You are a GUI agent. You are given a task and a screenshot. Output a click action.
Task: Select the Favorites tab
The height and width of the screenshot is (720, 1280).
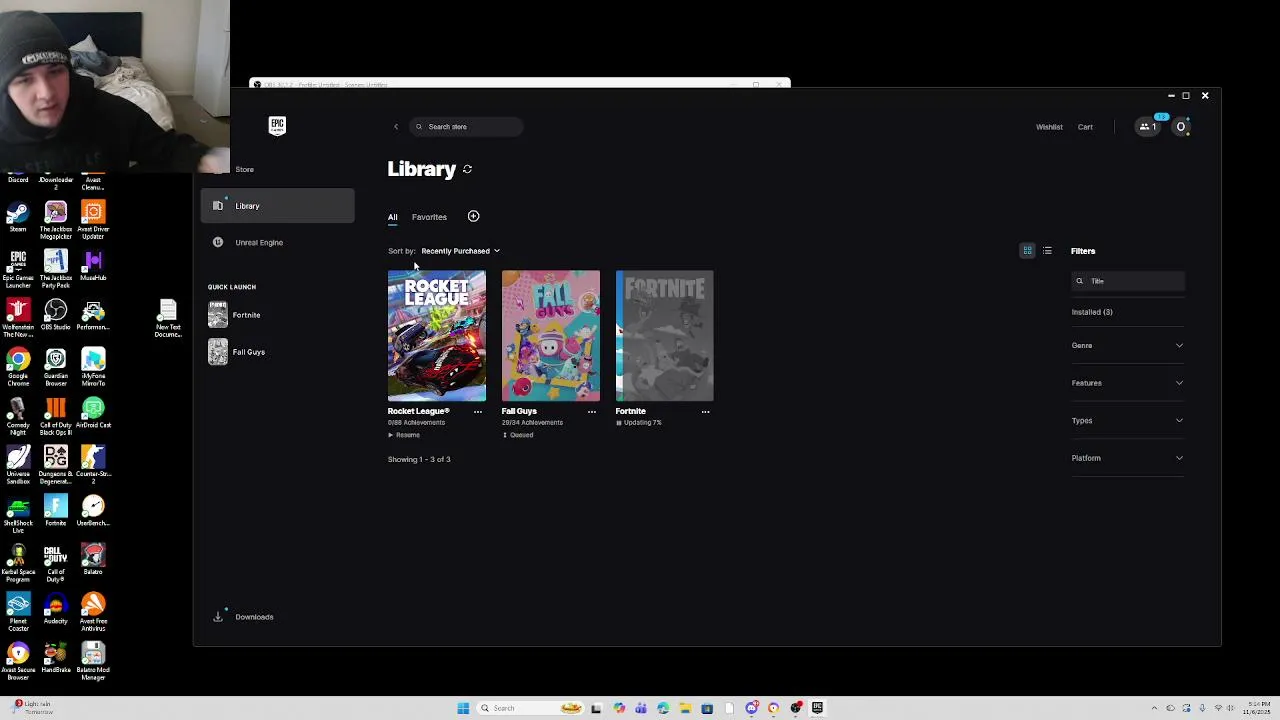[x=429, y=217]
